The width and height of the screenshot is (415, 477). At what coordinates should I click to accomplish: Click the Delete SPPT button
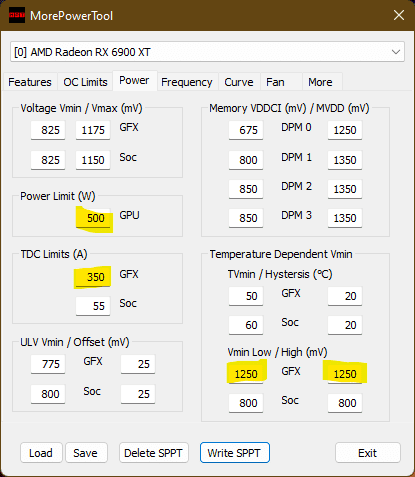coord(153,453)
